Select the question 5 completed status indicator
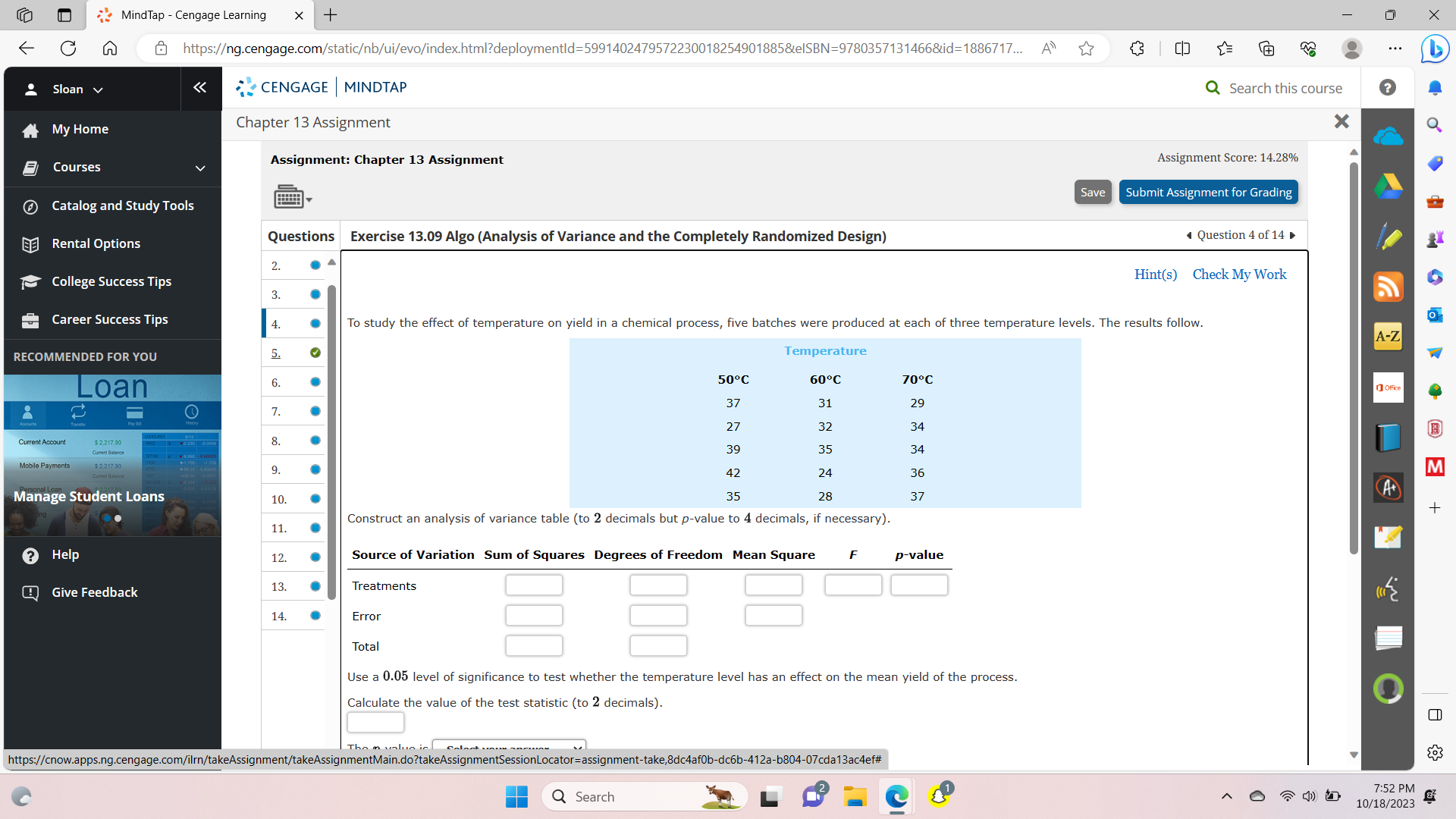 click(x=315, y=353)
